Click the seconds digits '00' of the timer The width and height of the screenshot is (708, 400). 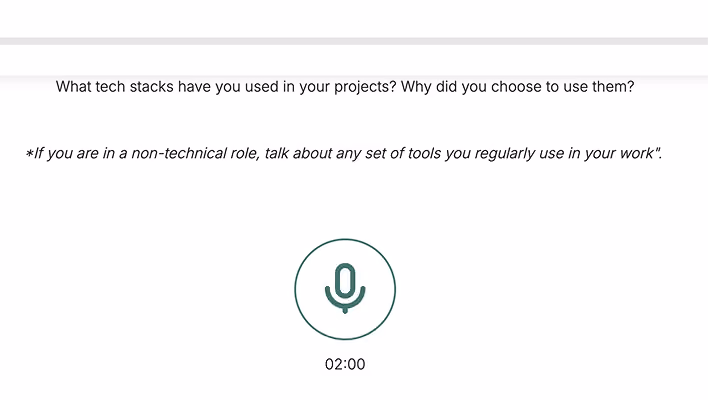356,364
